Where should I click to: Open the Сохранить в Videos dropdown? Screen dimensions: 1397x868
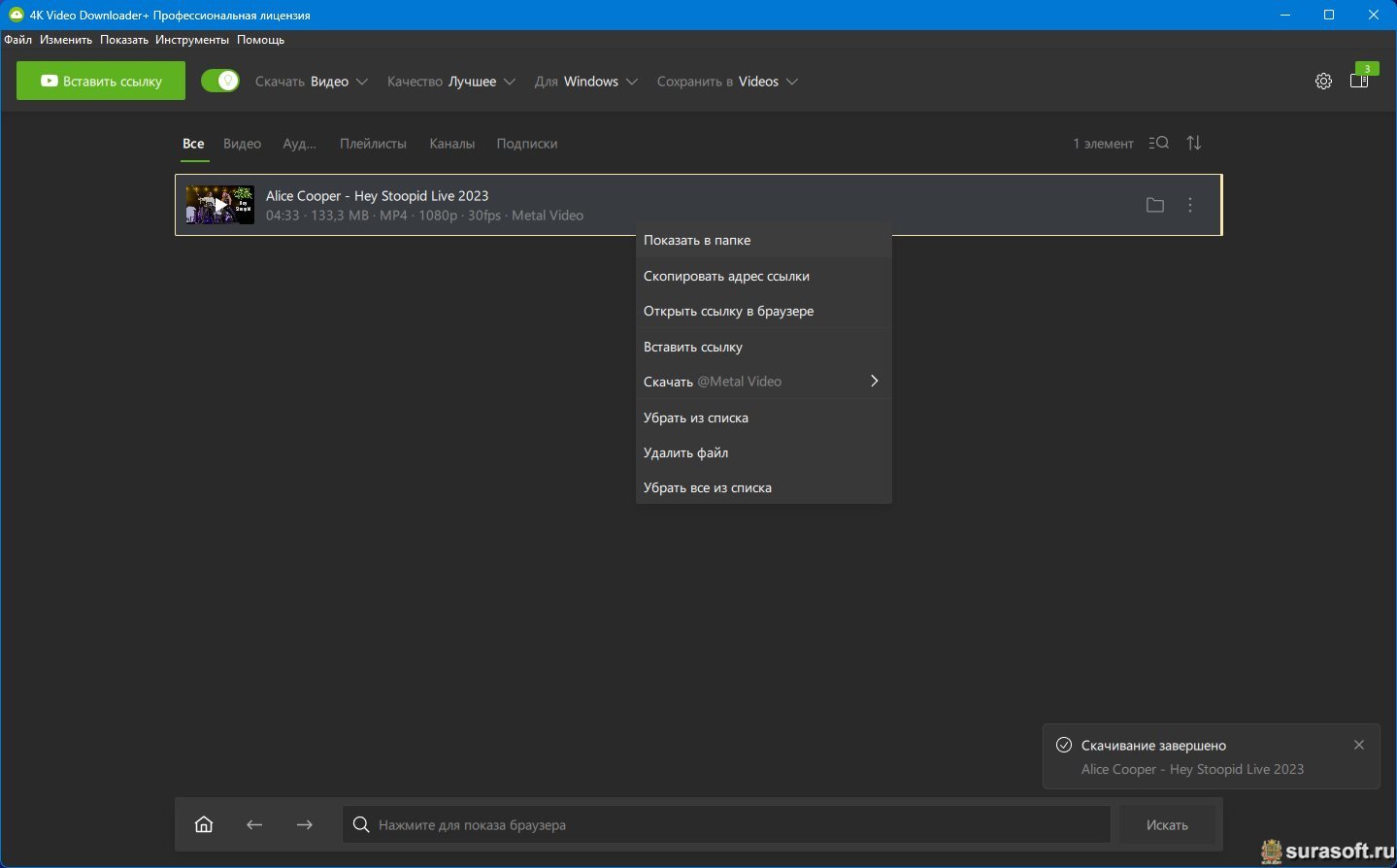[x=727, y=82]
